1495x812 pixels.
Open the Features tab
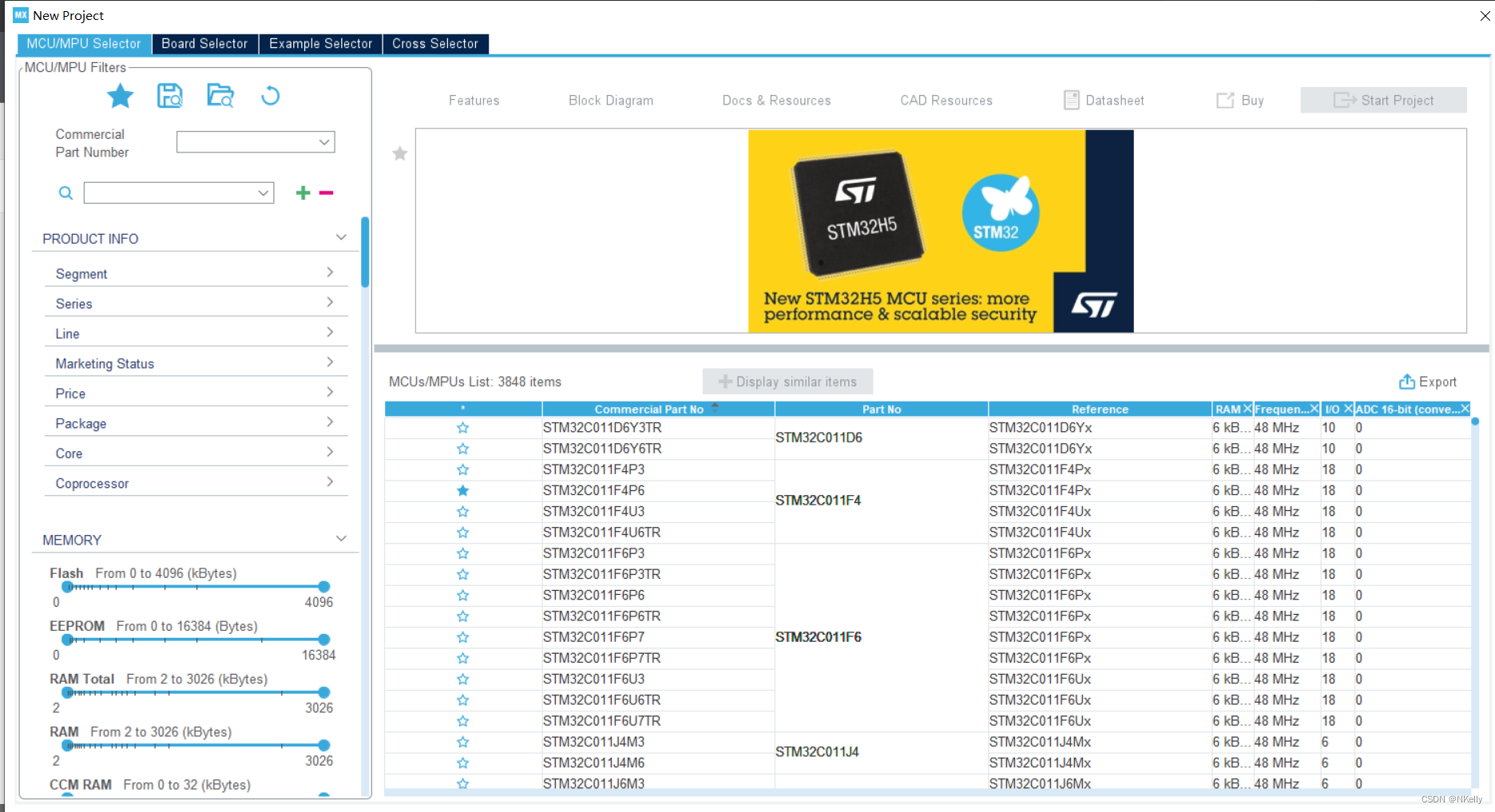[474, 101]
